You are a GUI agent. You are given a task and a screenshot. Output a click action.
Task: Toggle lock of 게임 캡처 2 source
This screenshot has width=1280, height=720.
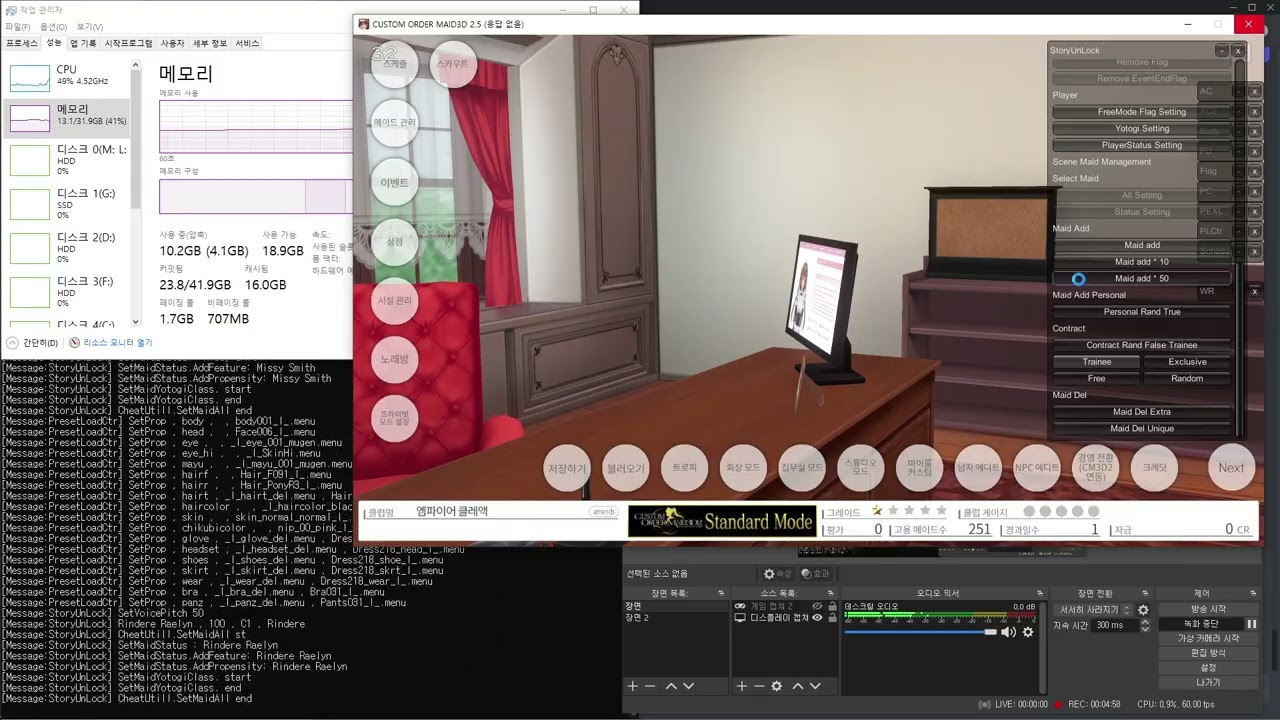point(832,606)
